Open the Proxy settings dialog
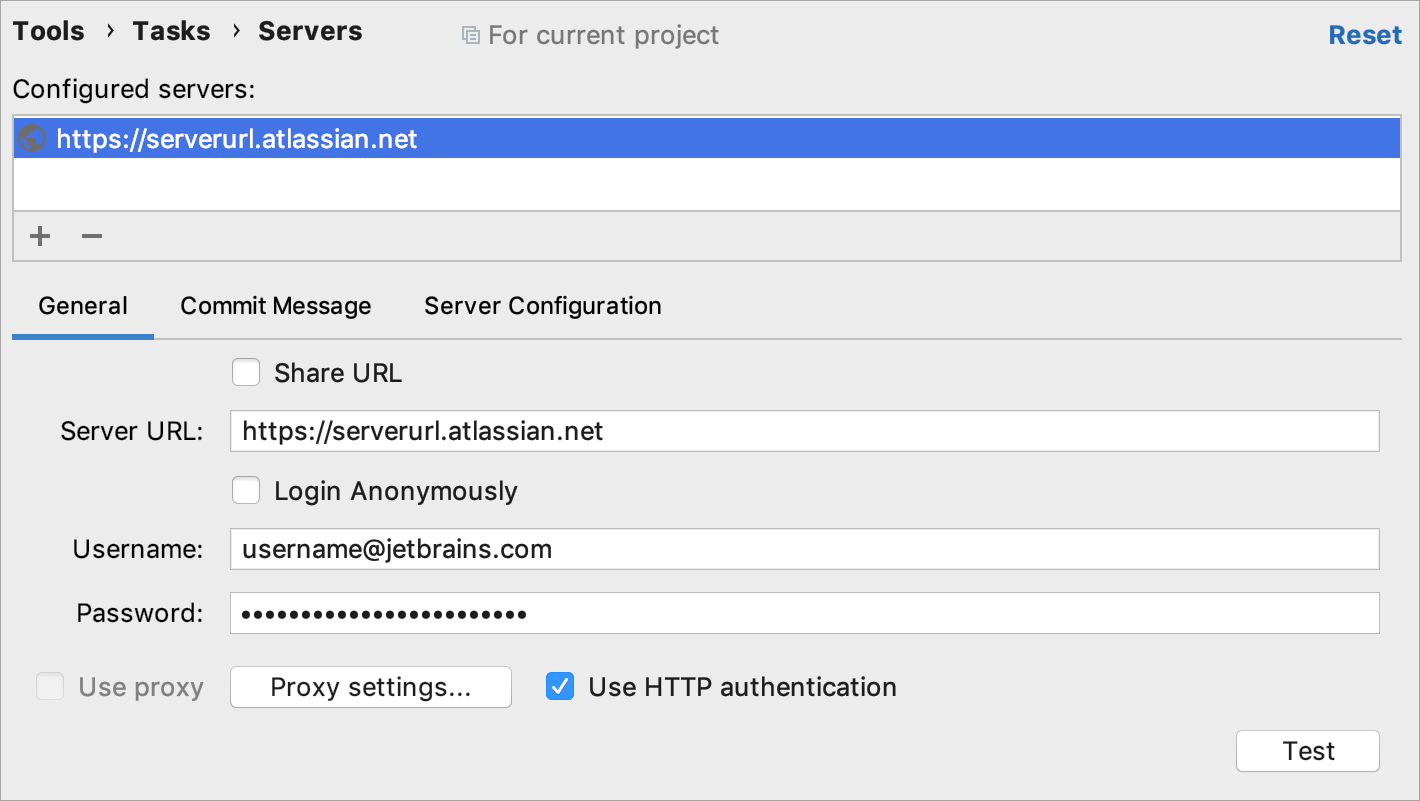 point(370,687)
